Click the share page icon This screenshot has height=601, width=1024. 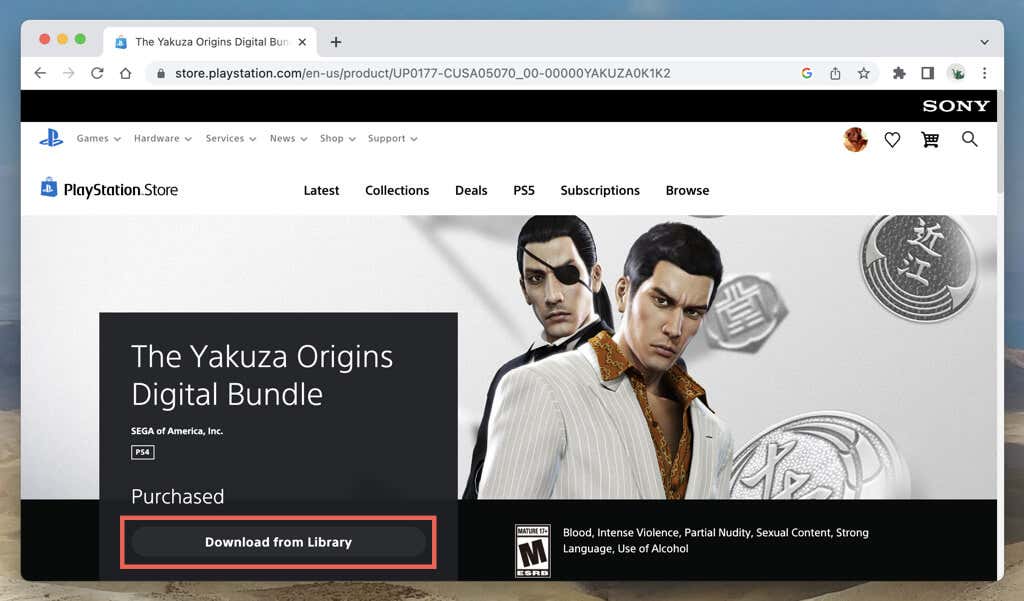click(x=835, y=73)
